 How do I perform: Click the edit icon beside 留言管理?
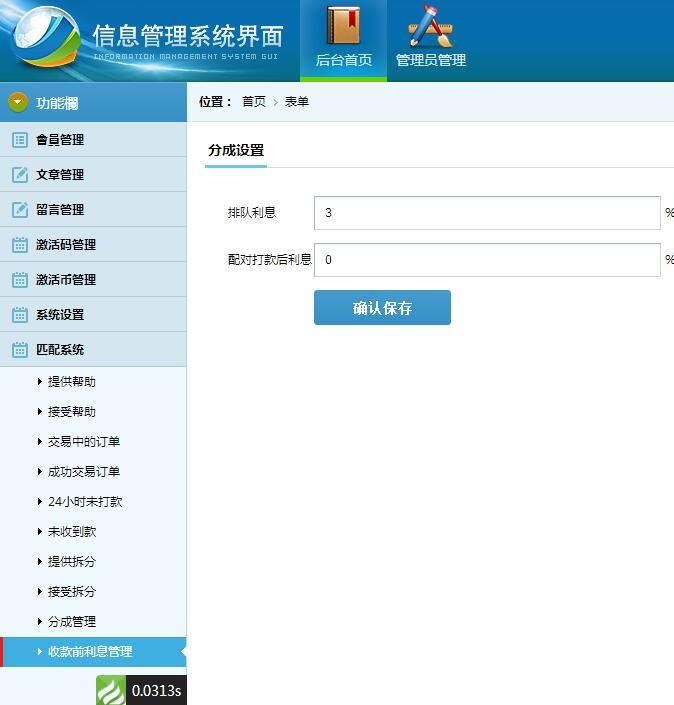tap(20, 210)
